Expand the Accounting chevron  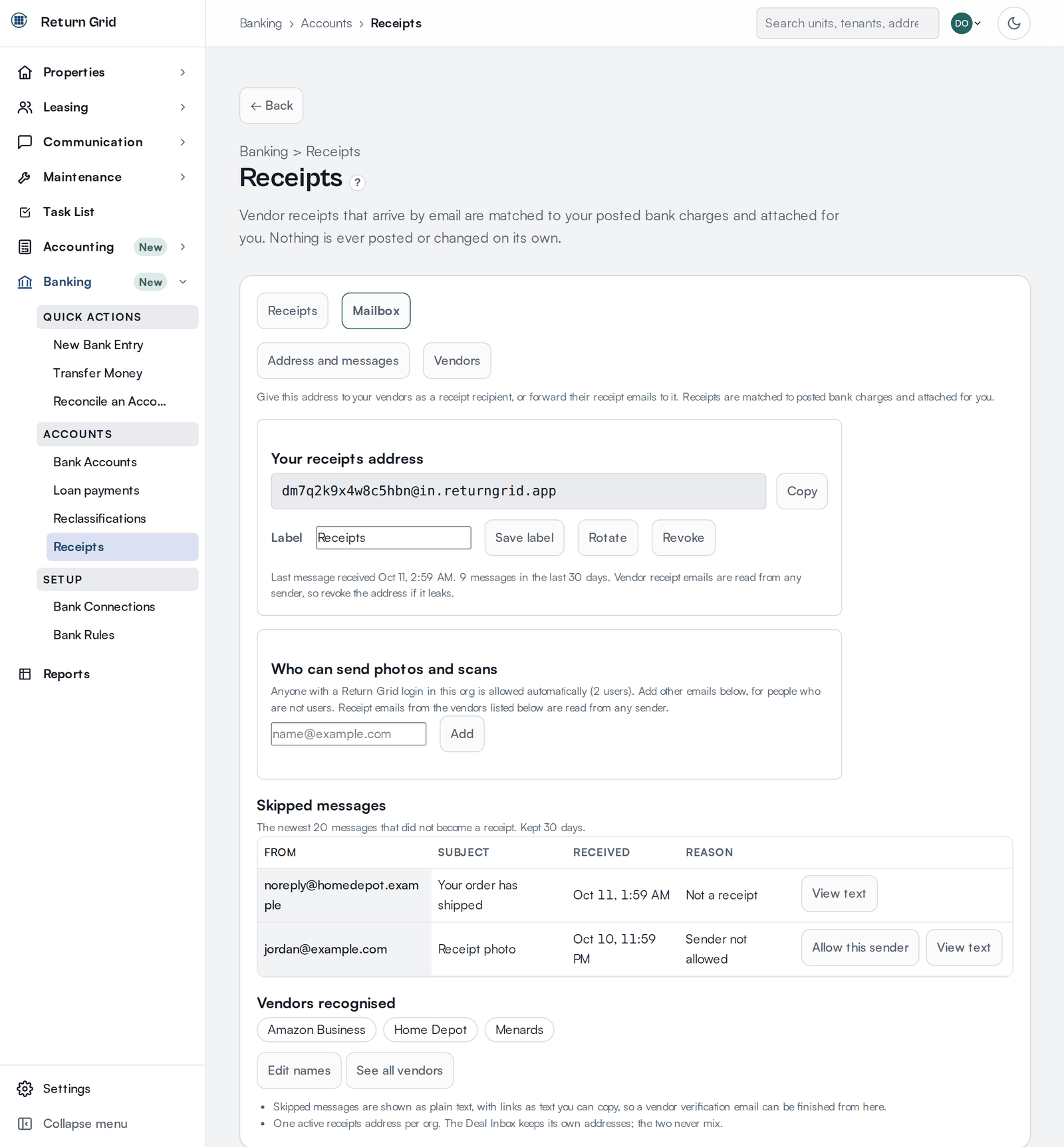click(x=183, y=247)
